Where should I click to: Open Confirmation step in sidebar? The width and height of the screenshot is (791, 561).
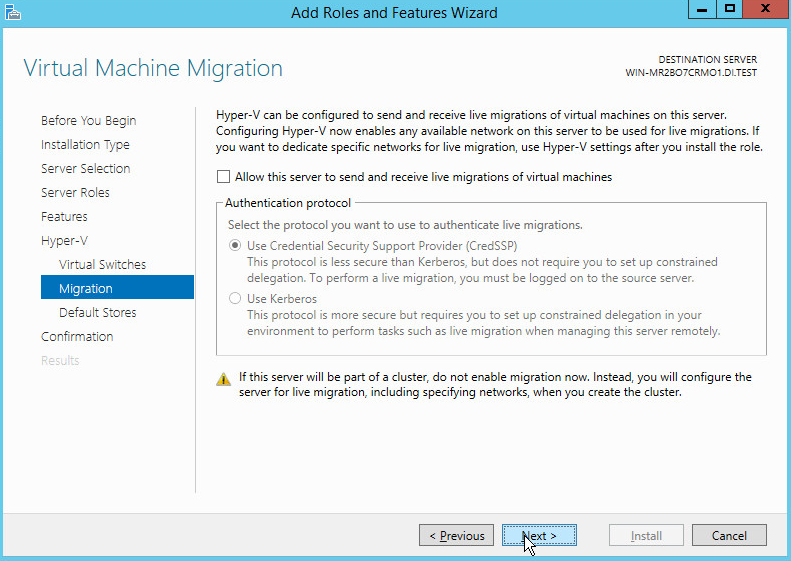[x=77, y=337]
